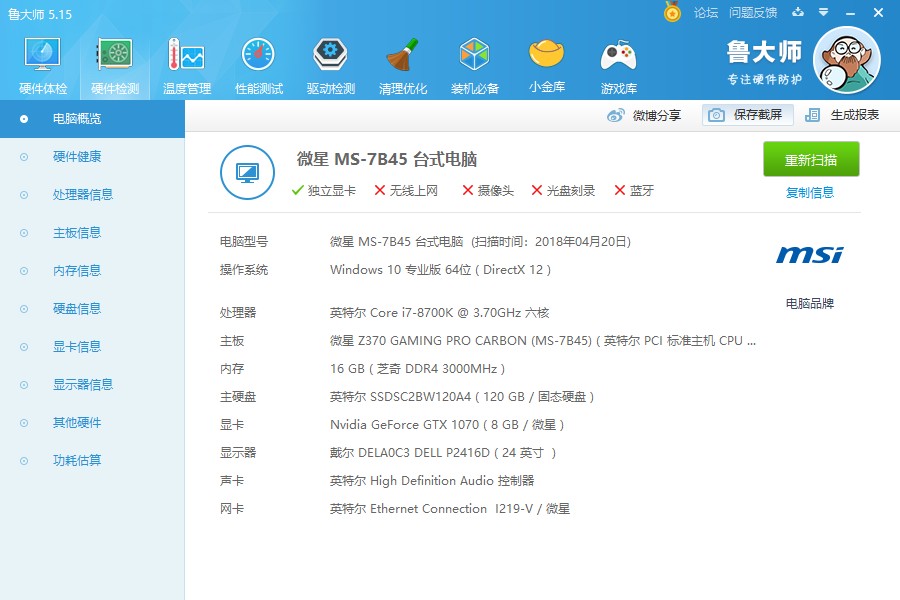This screenshot has width=900, height=600.
Task: Open the title bar dropdown menu triangle
Action: point(824,12)
